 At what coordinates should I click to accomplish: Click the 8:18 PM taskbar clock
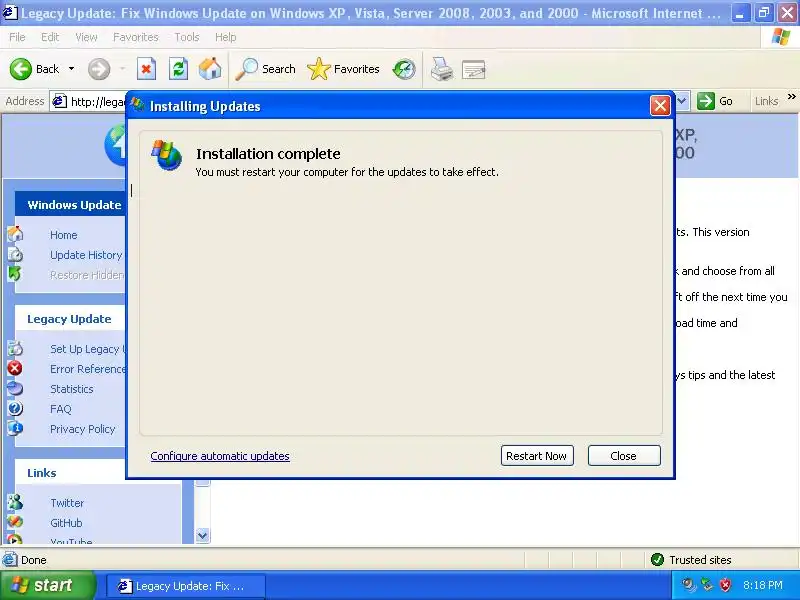tap(763, 585)
